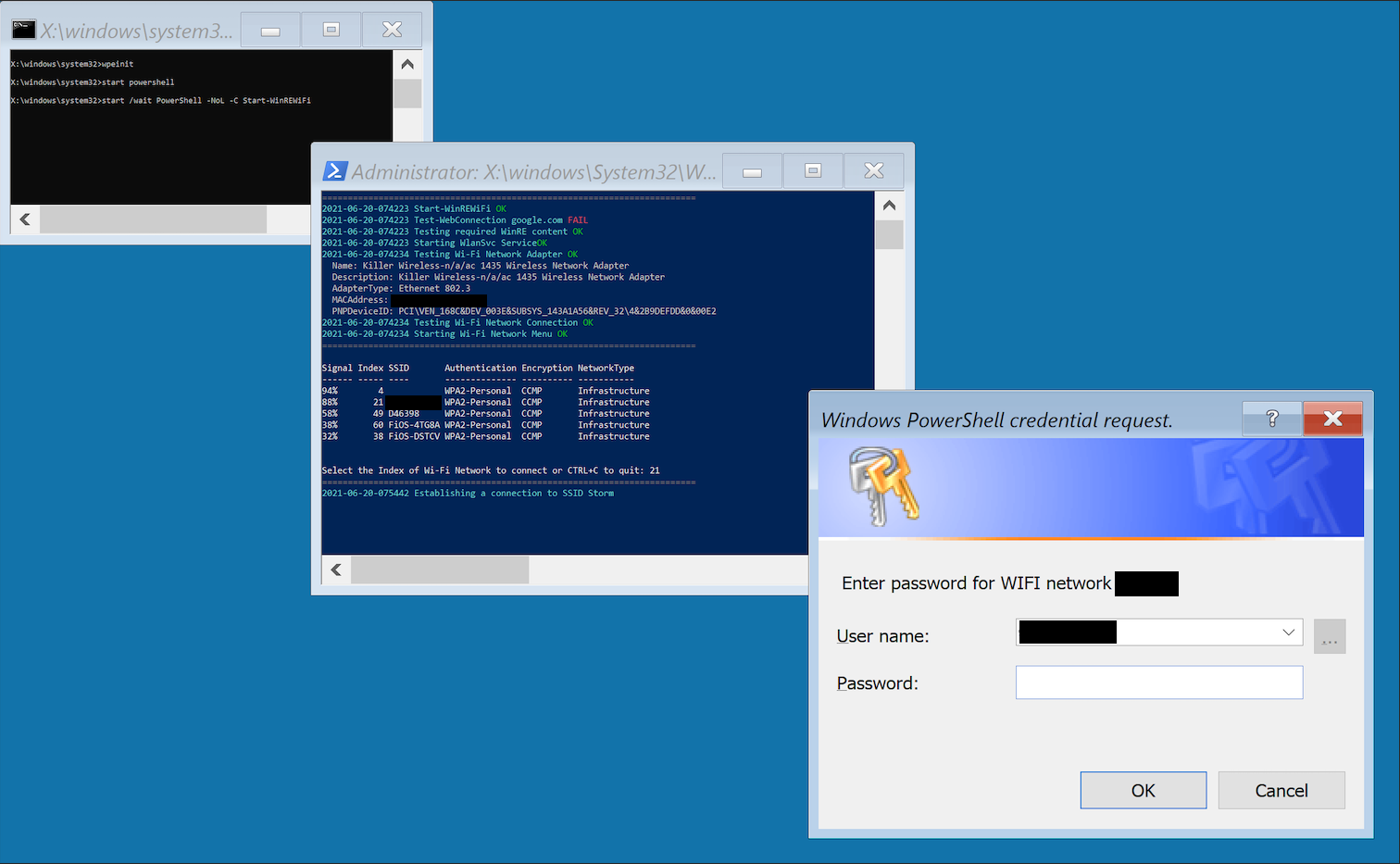Click the golden keys icon in banner
This screenshot has height=864, width=1400.
pos(883,485)
